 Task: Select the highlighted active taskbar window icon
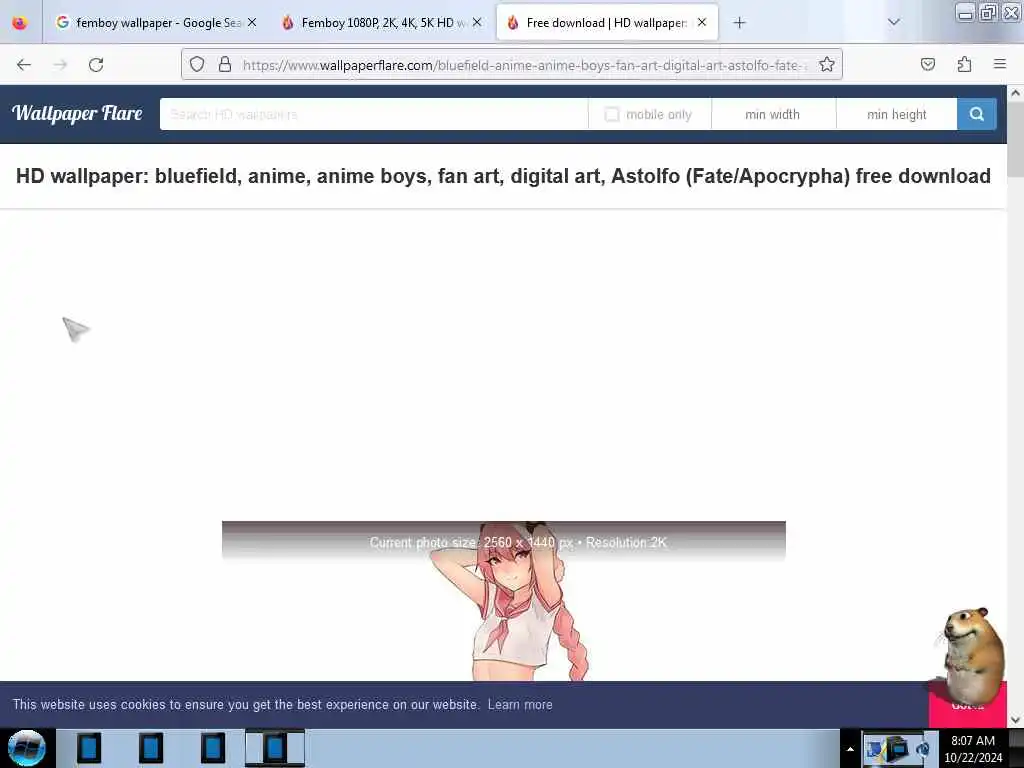click(x=275, y=748)
